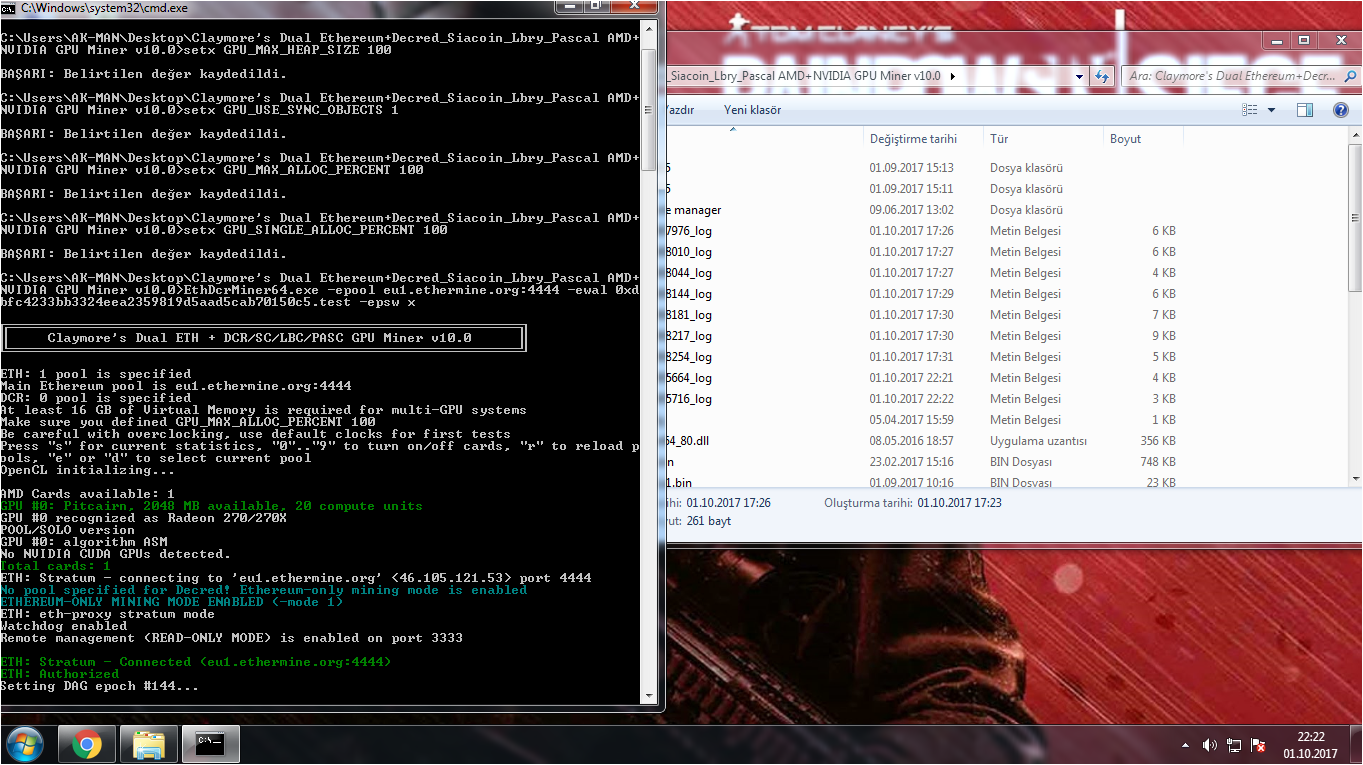Click the date 09.06.2017 13:02
This screenshot has height=765, width=1363.
[x=911, y=210]
